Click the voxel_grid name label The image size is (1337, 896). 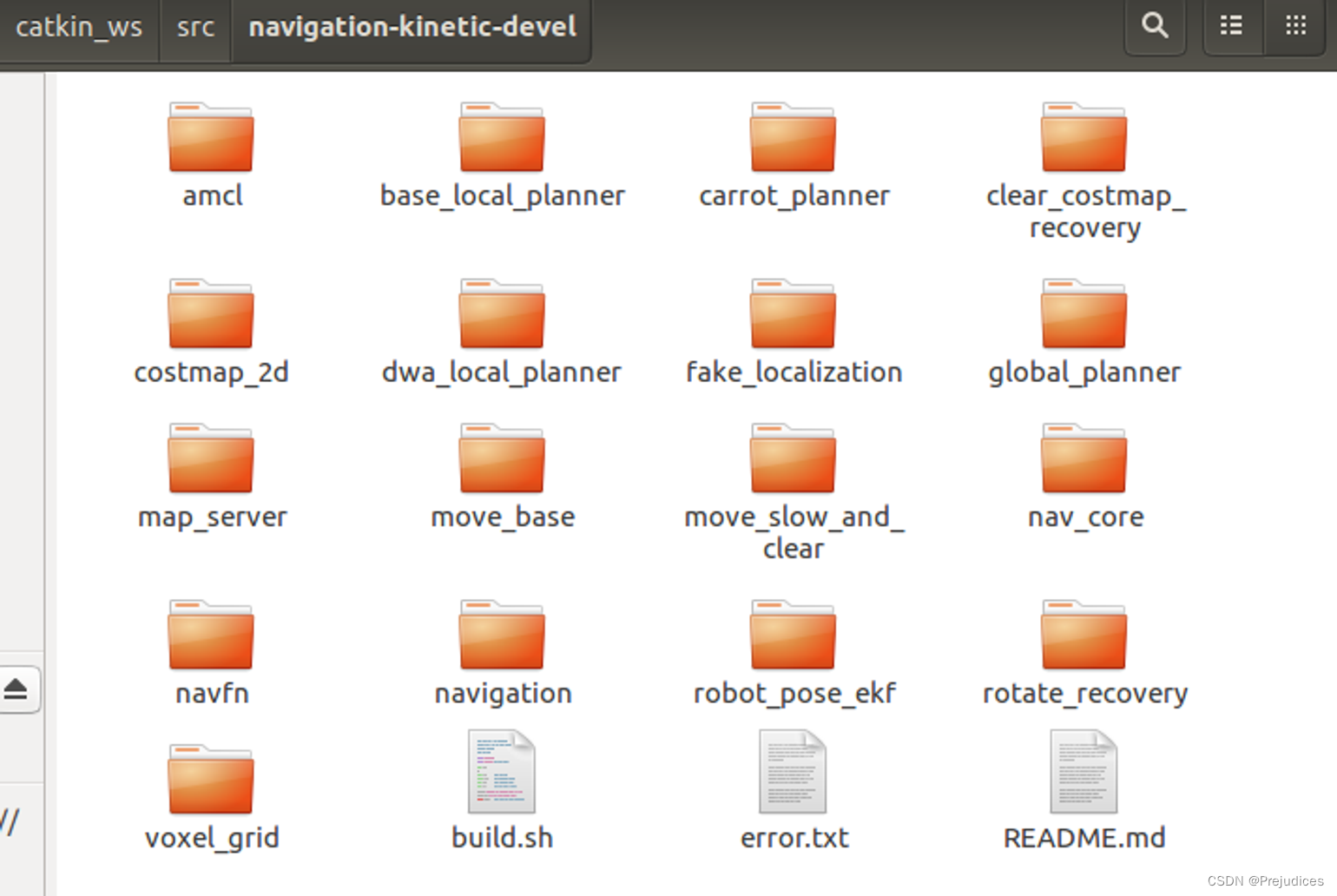(x=212, y=838)
